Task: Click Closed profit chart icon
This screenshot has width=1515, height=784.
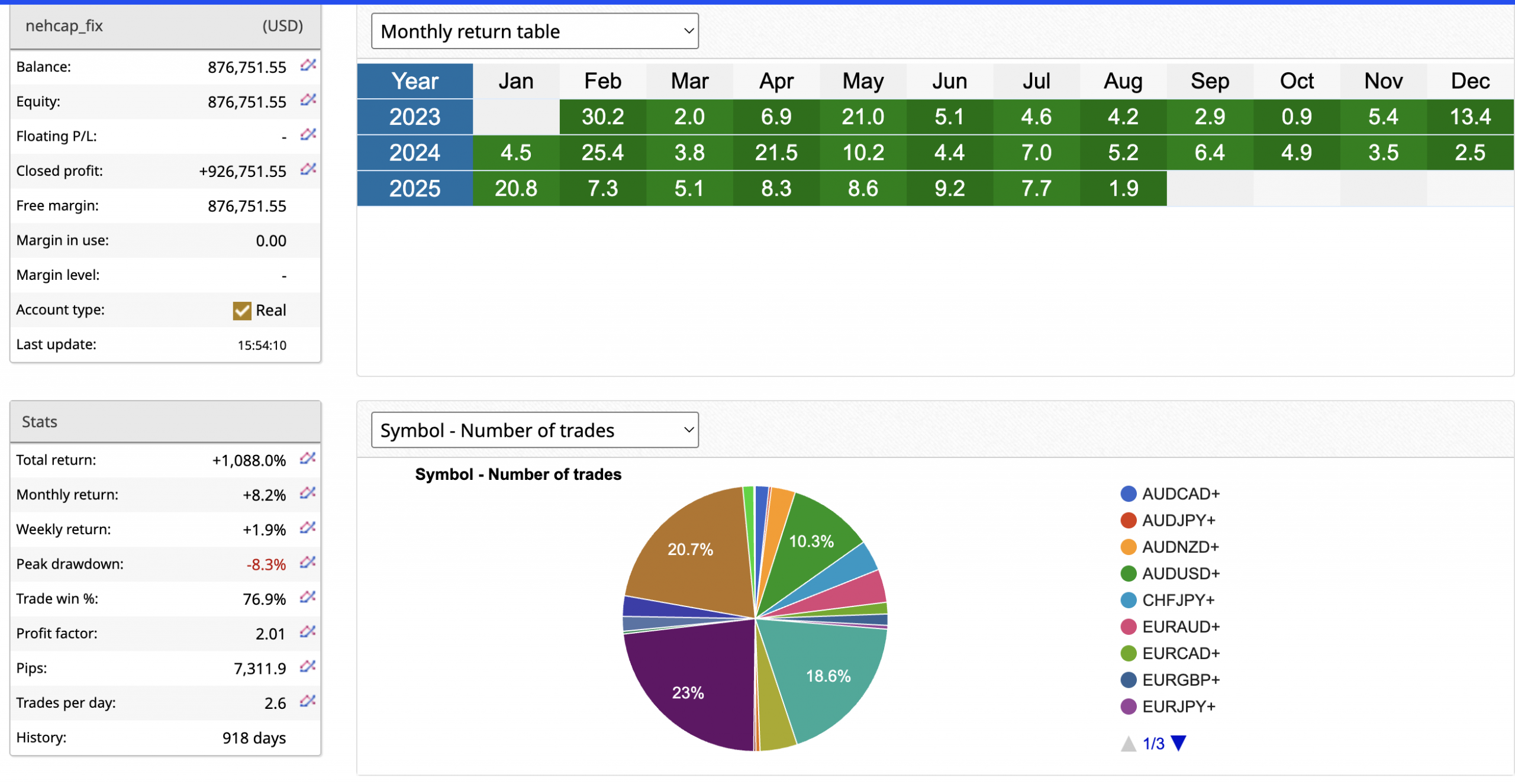Action: click(308, 170)
